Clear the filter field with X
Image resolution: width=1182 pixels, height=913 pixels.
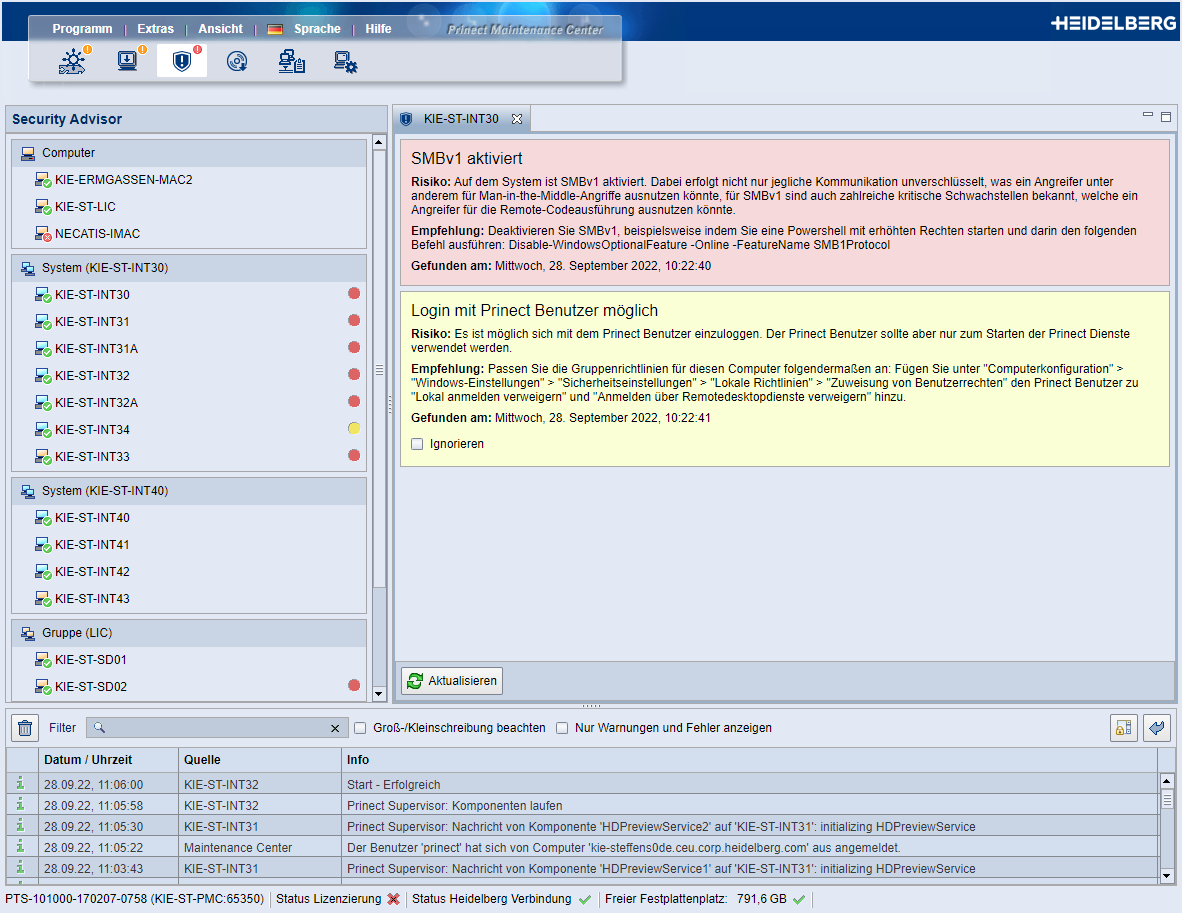click(335, 728)
